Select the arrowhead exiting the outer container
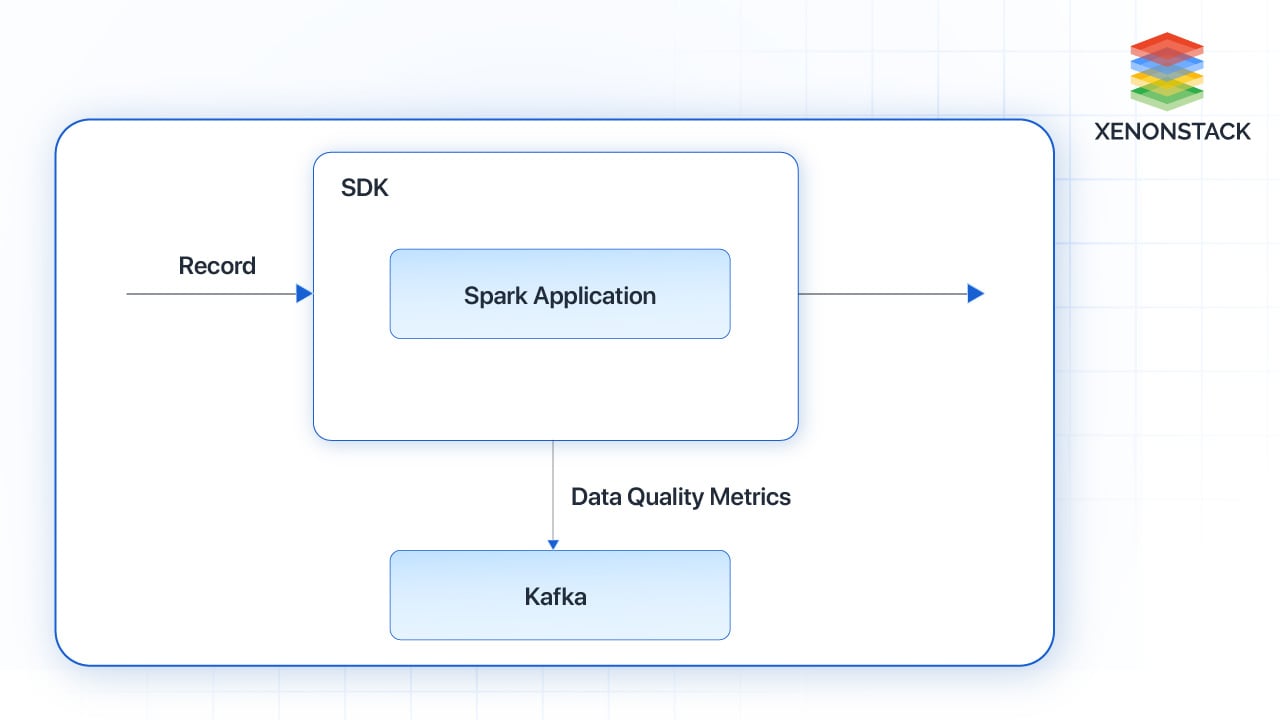Viewport: 1280px width, 720px height. pyautogui.click(x=977, y=293)
